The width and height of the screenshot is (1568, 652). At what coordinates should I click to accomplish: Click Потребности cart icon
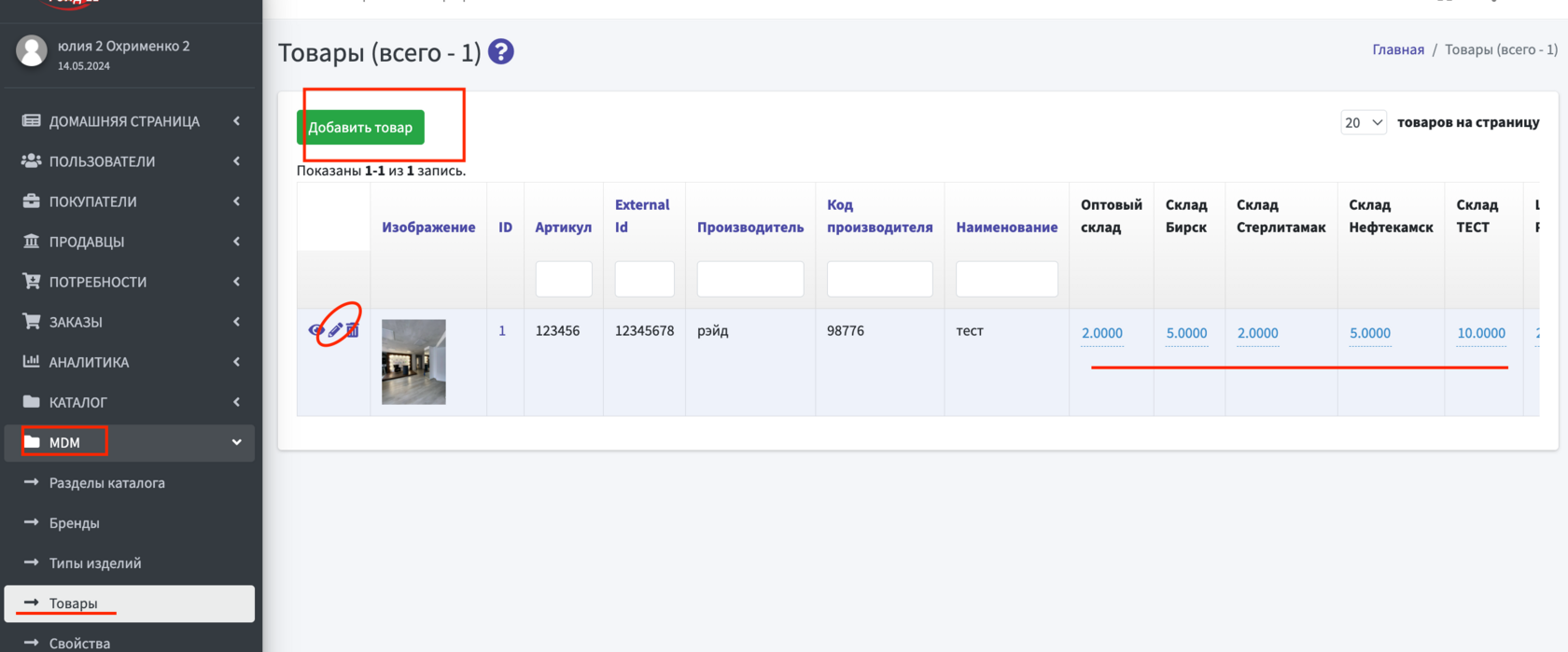tap(32, 282)
